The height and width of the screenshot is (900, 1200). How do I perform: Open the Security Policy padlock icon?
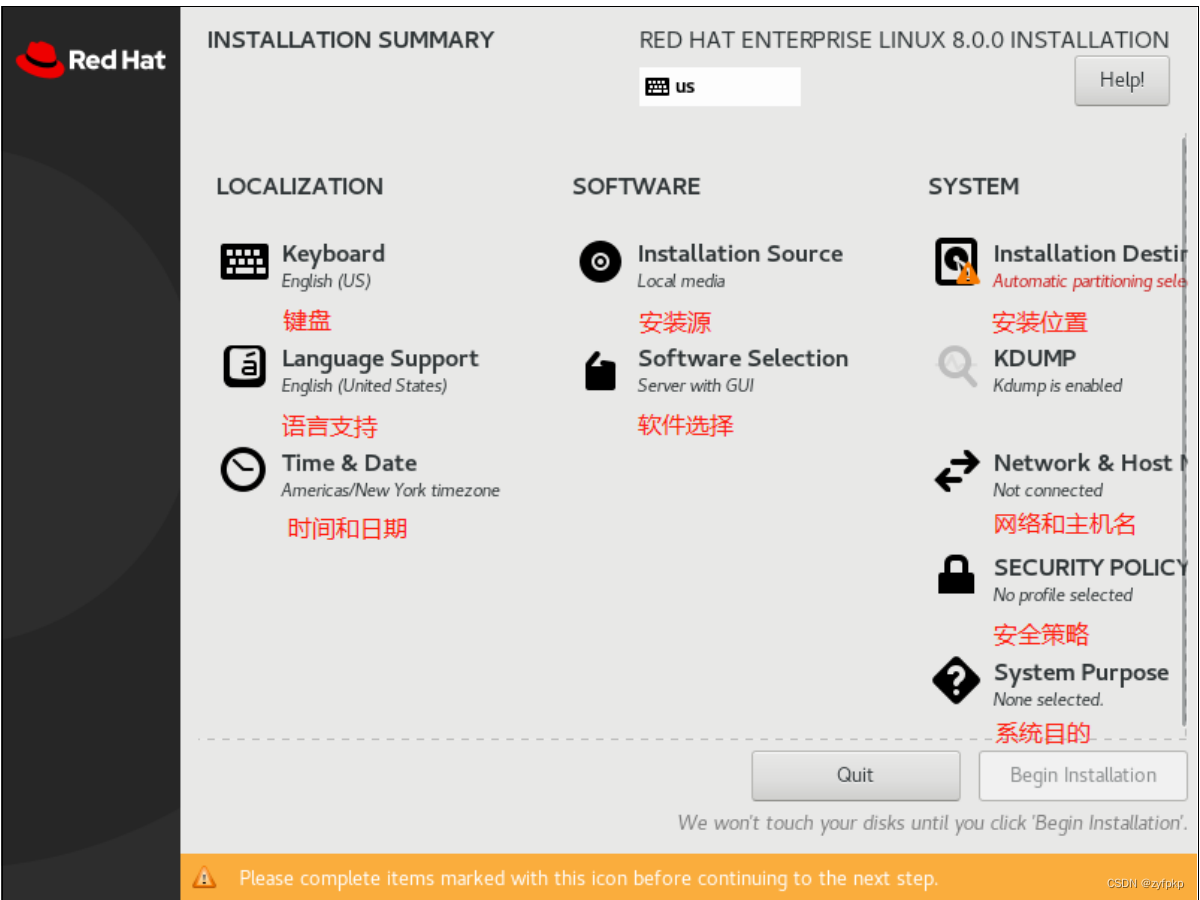tap(956, 575)
